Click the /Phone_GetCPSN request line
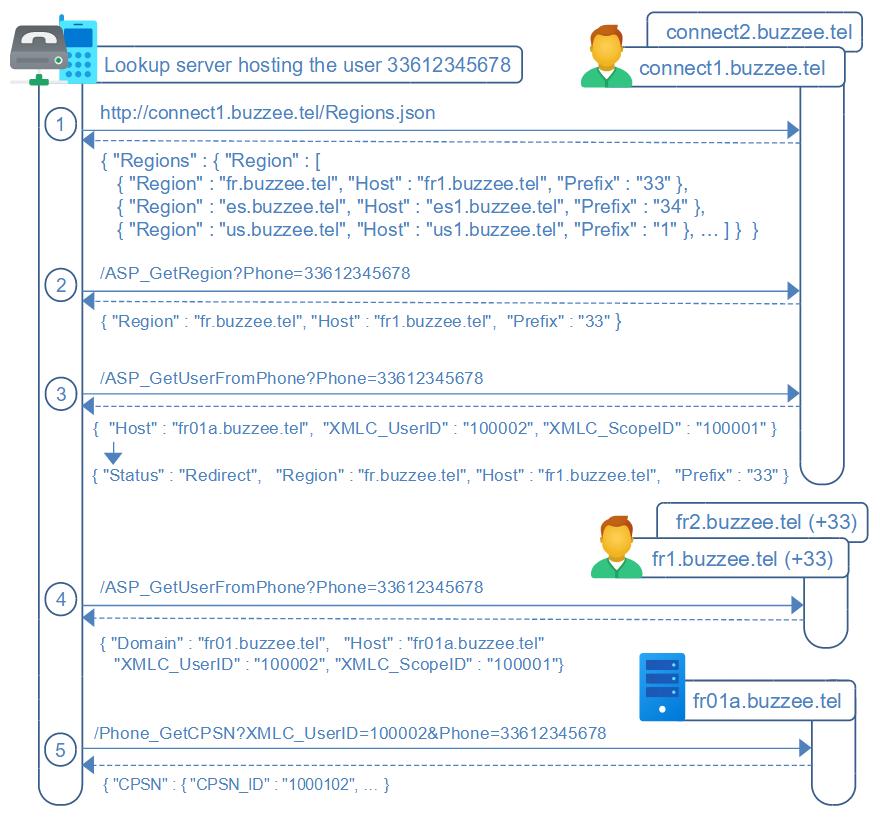This screenshot has height=817, width=880. click(350, 733)
